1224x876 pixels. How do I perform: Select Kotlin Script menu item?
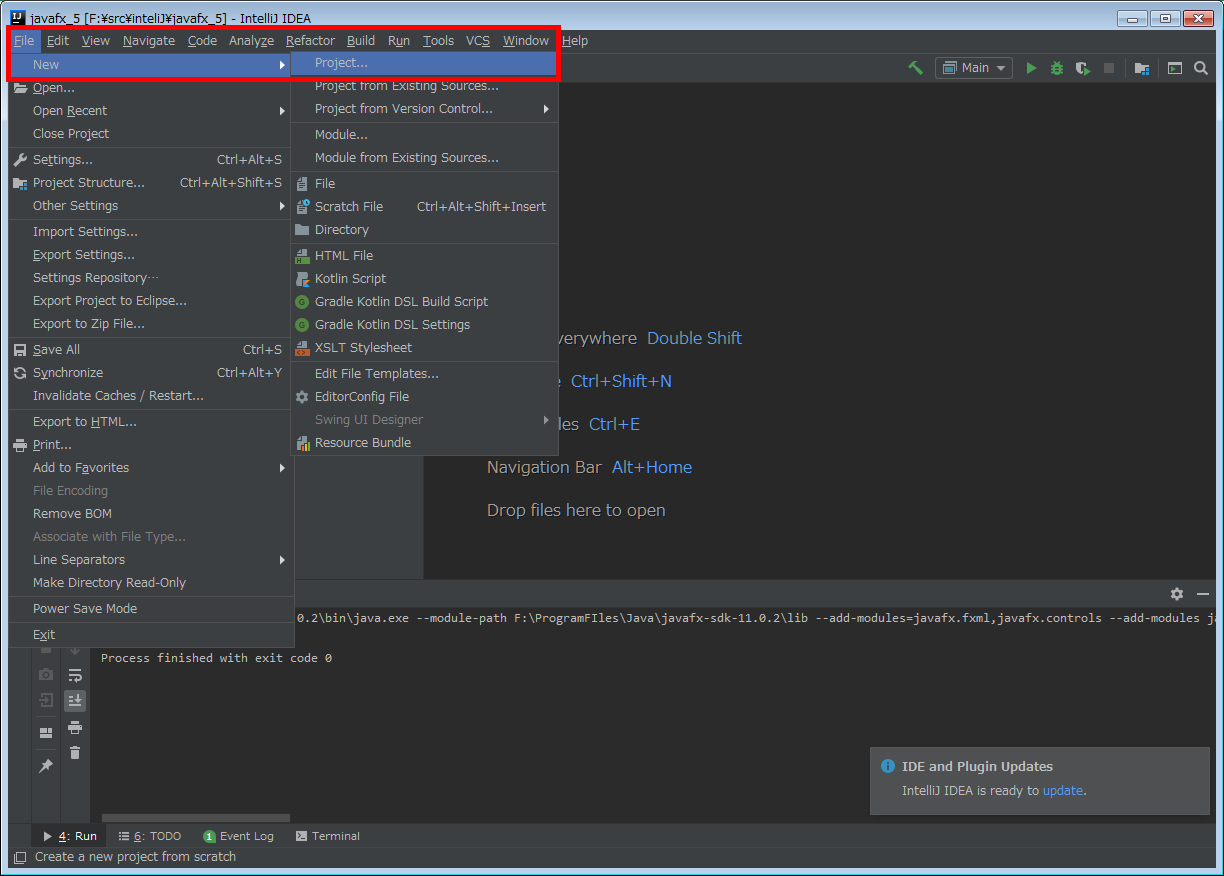424,279
